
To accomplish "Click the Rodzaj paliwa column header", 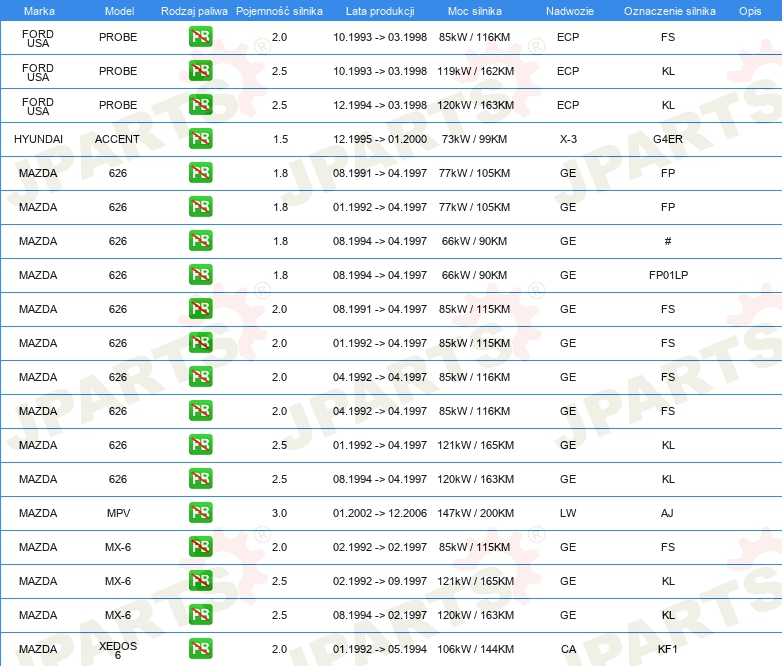I will [x=194, y=11].
